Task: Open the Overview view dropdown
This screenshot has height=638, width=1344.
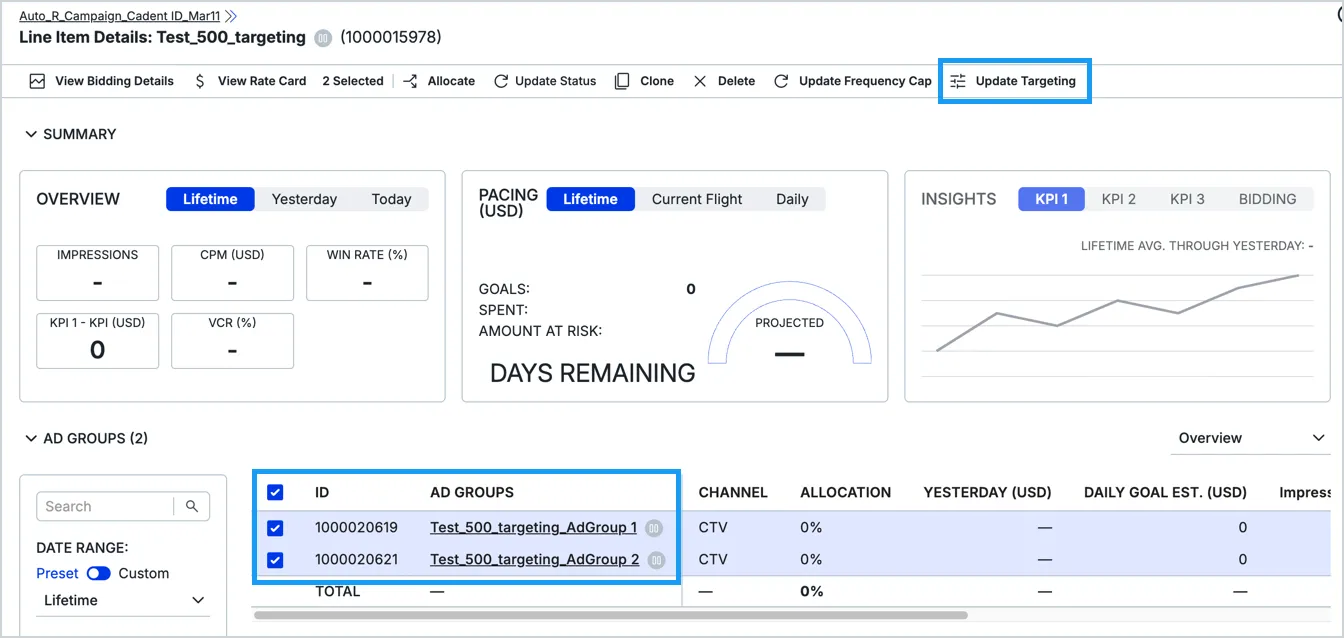Action: pyautogui.click(x=1250, y=438)
